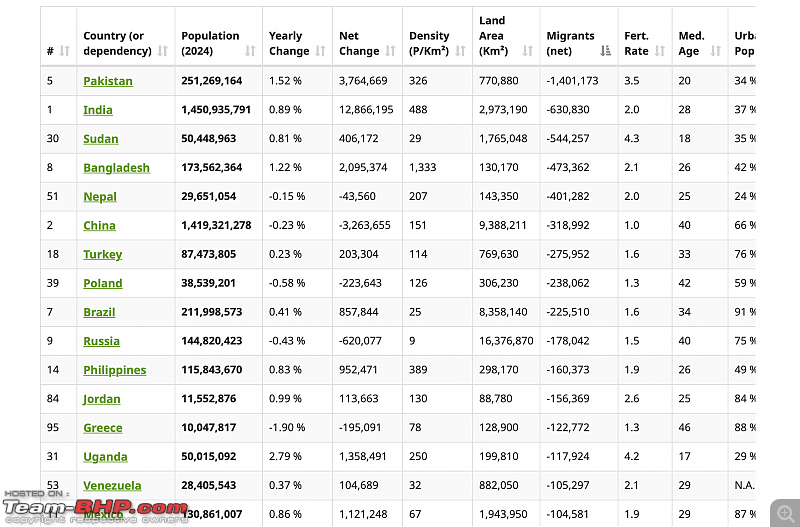Click Brazil's land area 8,358,140
The image size is (800, 527).
point(503,312)
